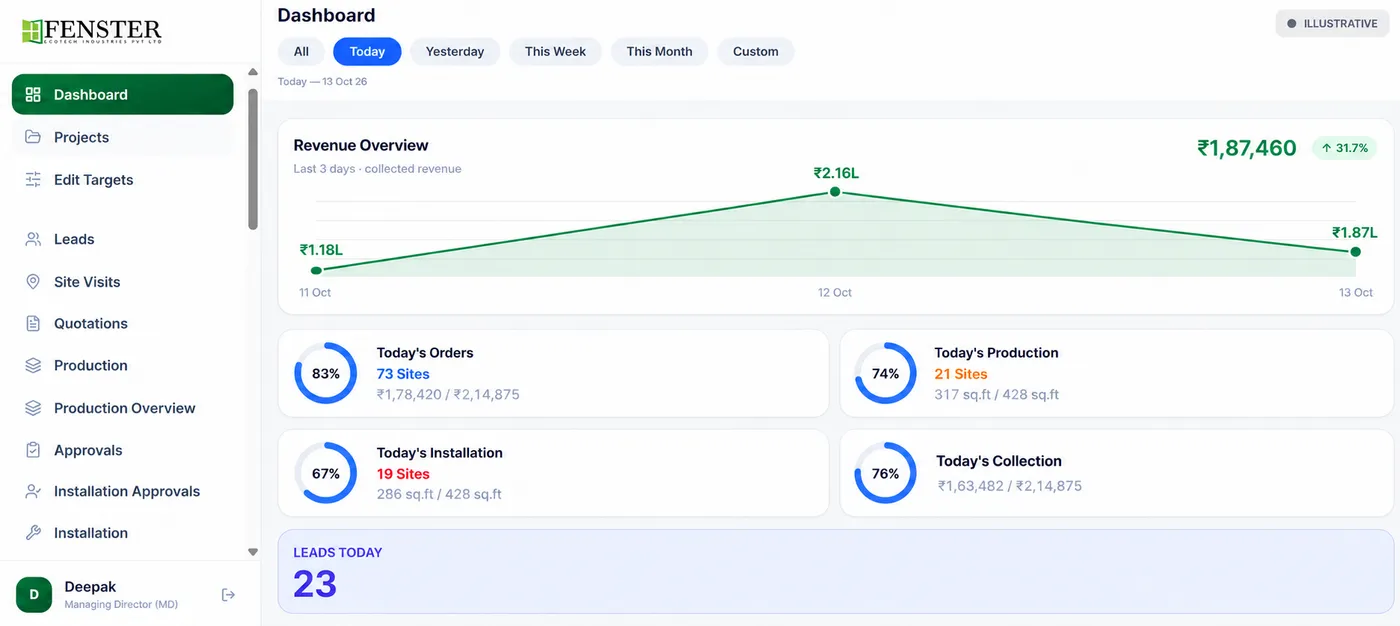Click the Approvals clipboard icon
The image size is (1400, 626).
pyautogui.click(x=33, y=450)
